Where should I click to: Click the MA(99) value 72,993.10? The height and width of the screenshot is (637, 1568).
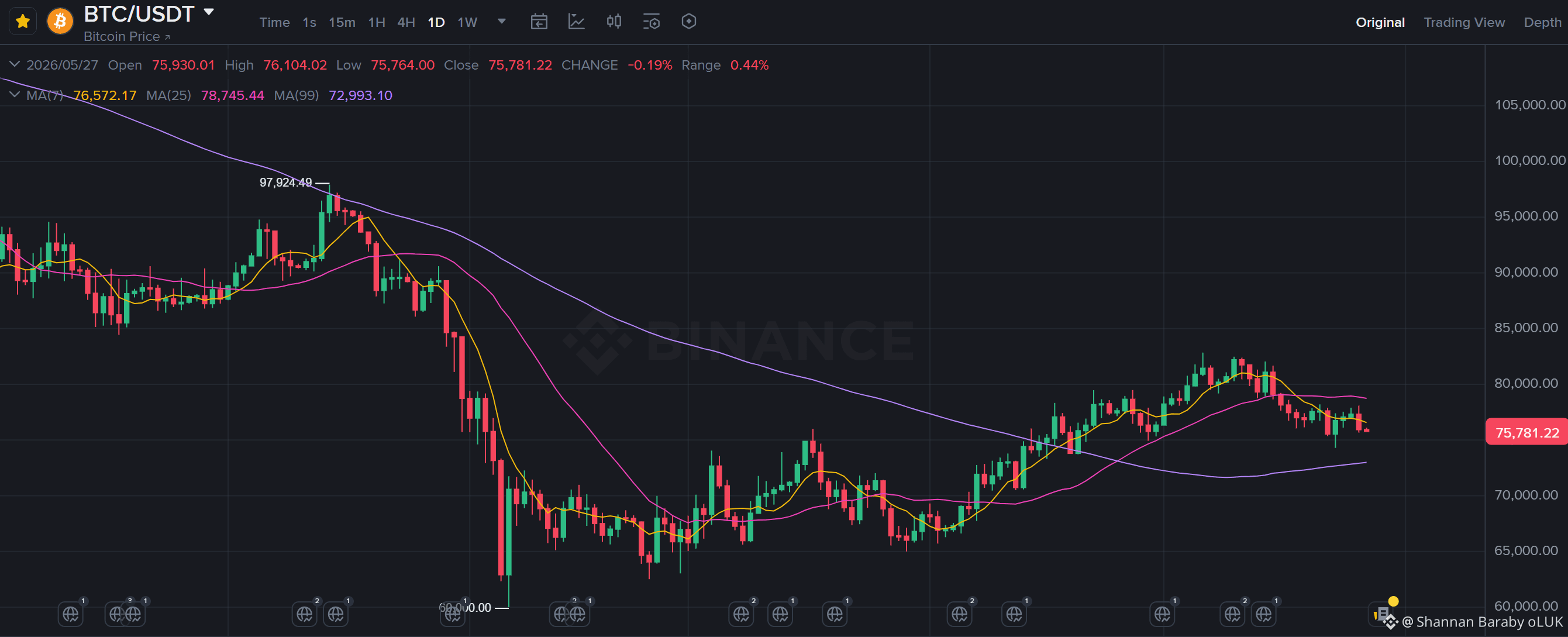[x=360, y=95]
